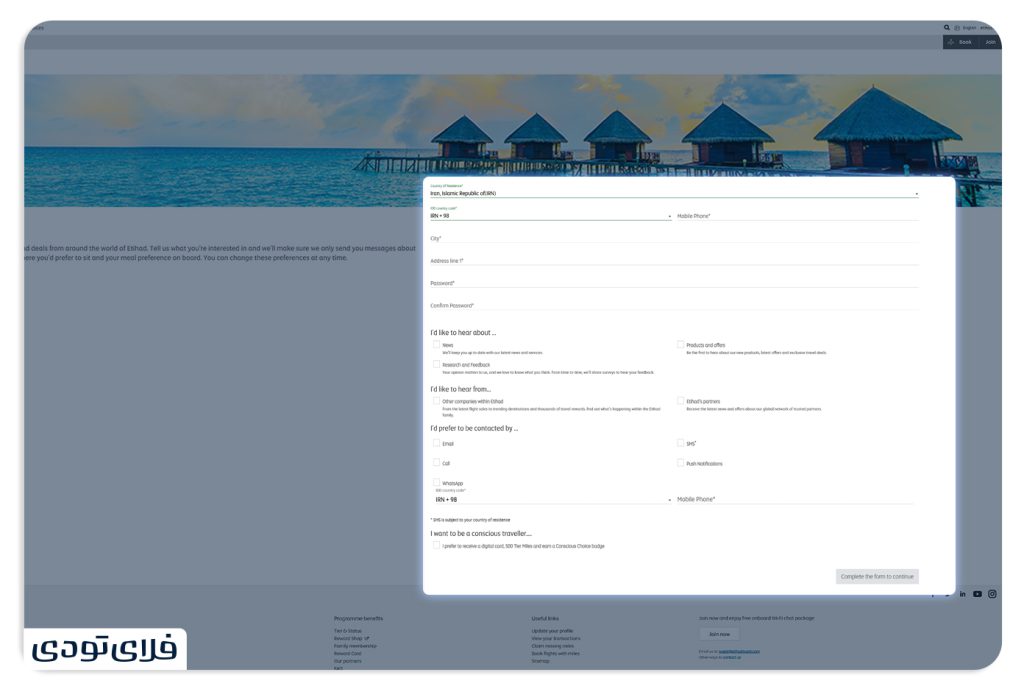1024x689 pixels.
Task: Focus the Address line 1 field
Action: tap(674, 260)
